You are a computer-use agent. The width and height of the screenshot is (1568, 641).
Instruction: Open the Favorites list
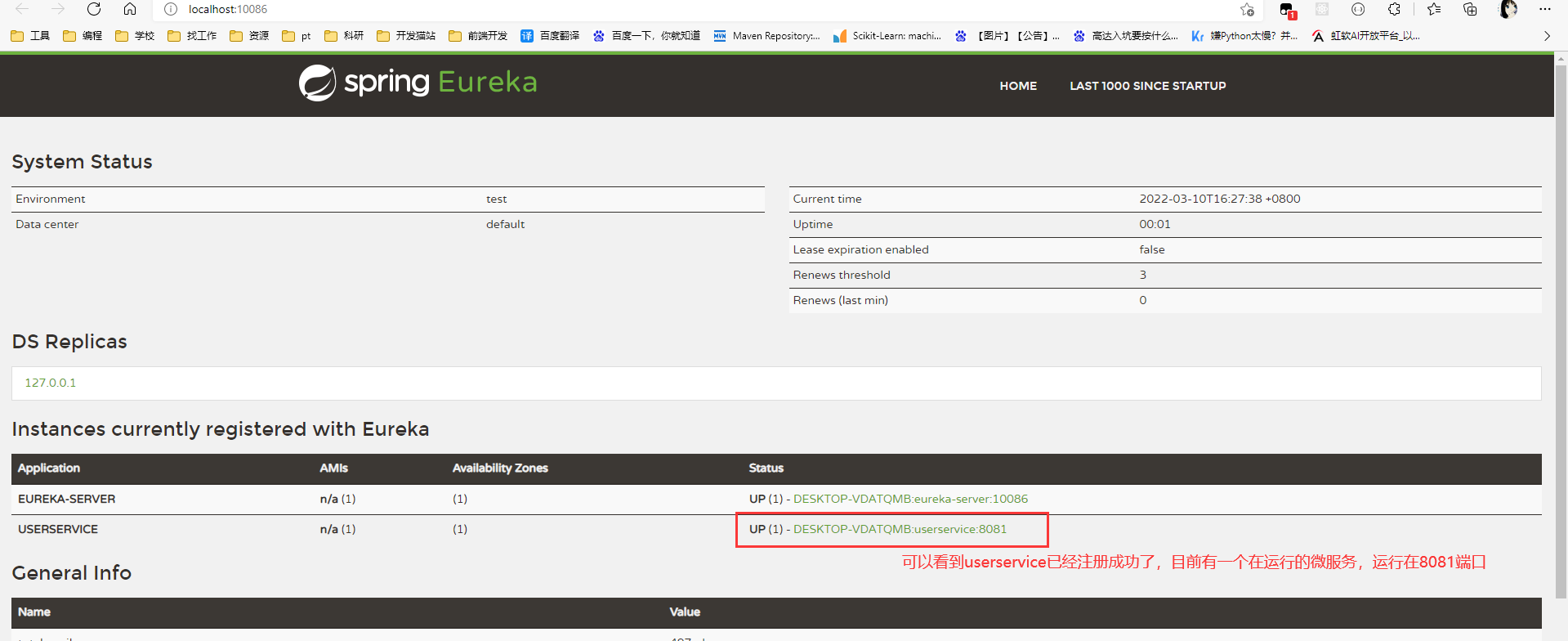1434,9
